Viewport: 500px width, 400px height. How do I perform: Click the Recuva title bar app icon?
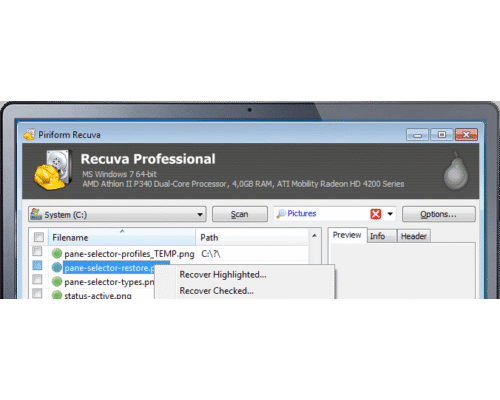tap(29, 135)
